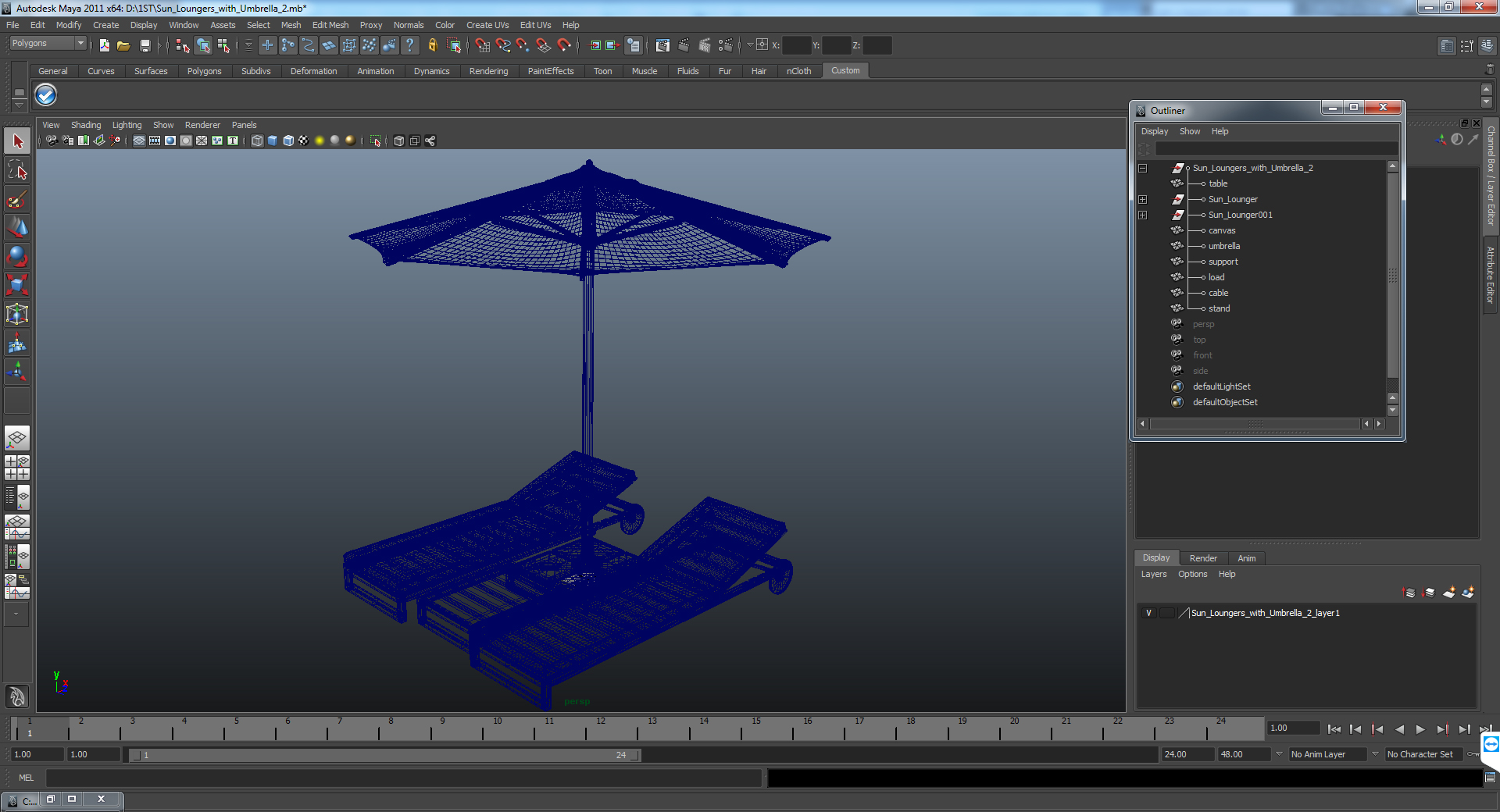Select the canvas node in Outliner
This screenshot has width=1500, height=812.
1222,230
